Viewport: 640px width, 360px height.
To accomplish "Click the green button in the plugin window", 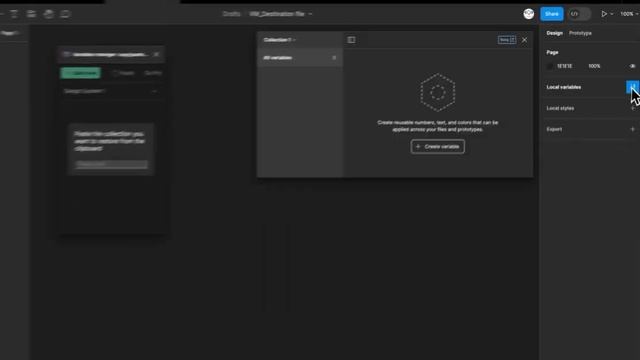I will [x=81, y=73].
